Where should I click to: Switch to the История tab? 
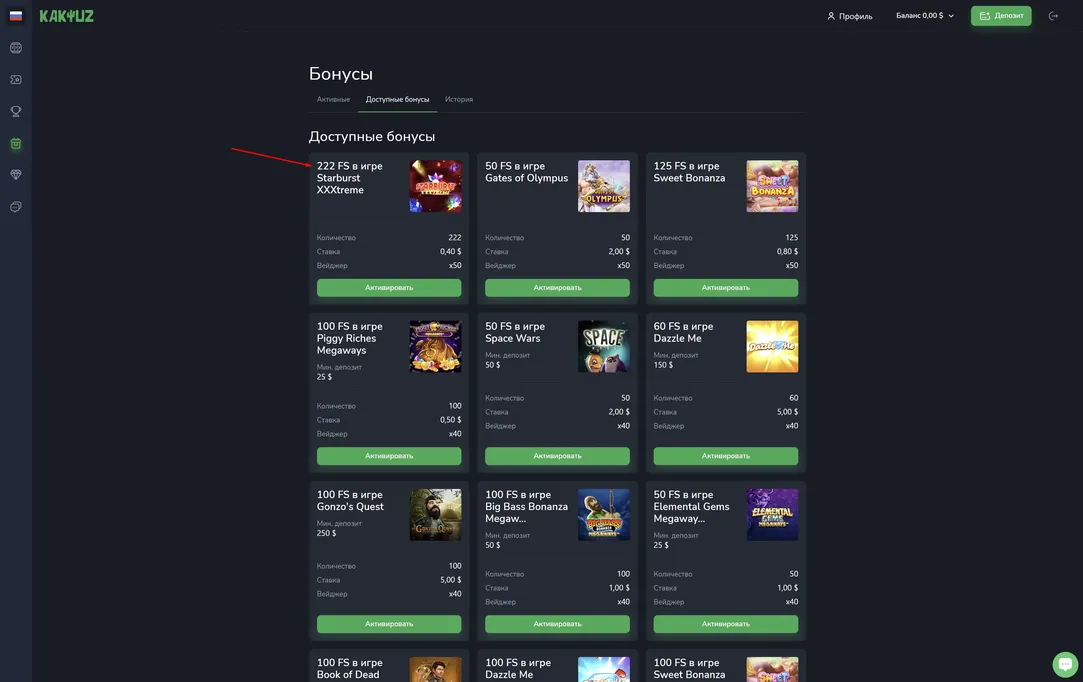click(x=459, y=100)
